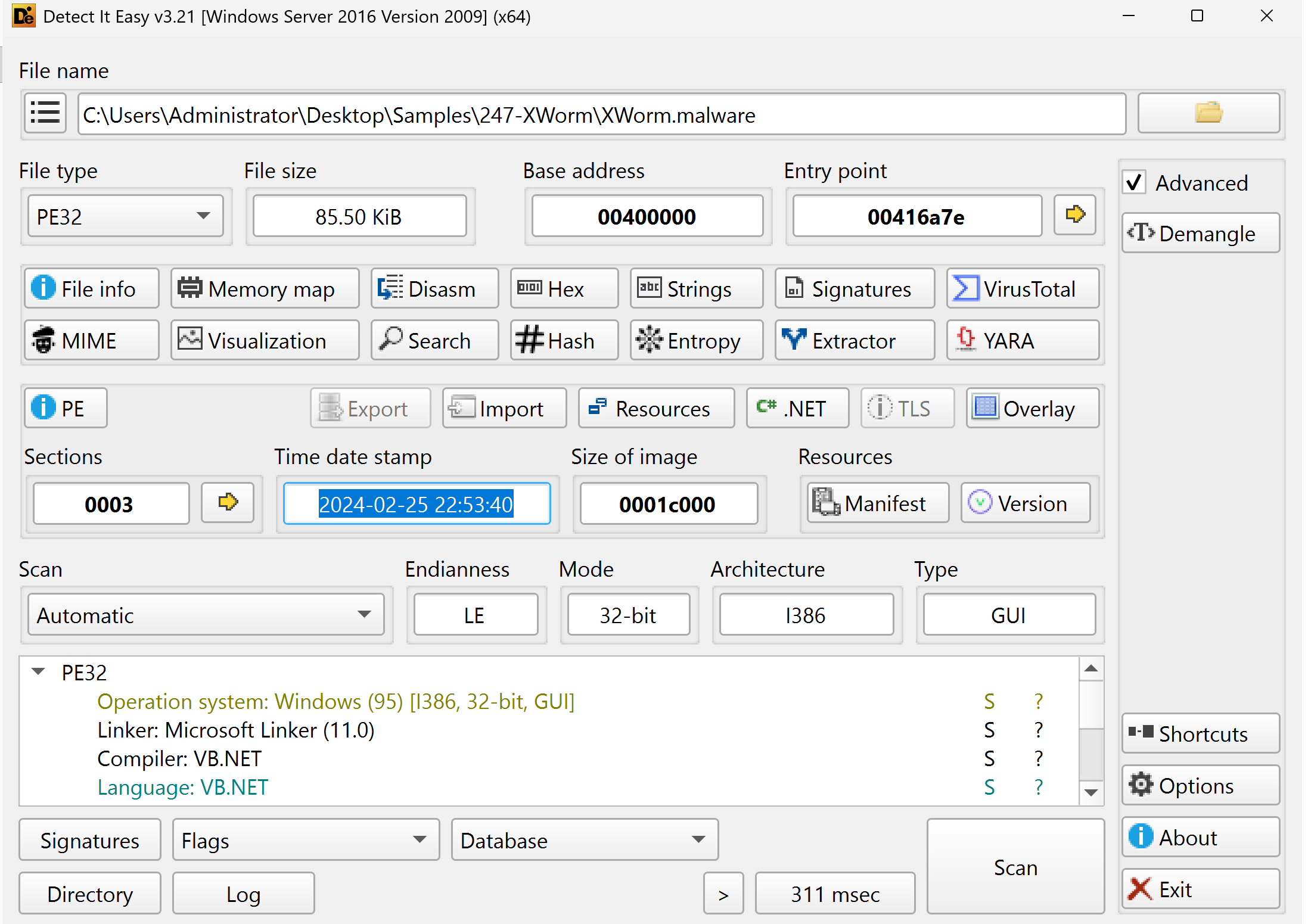
Task: Run YARA rules scan
Action: 1023,341
